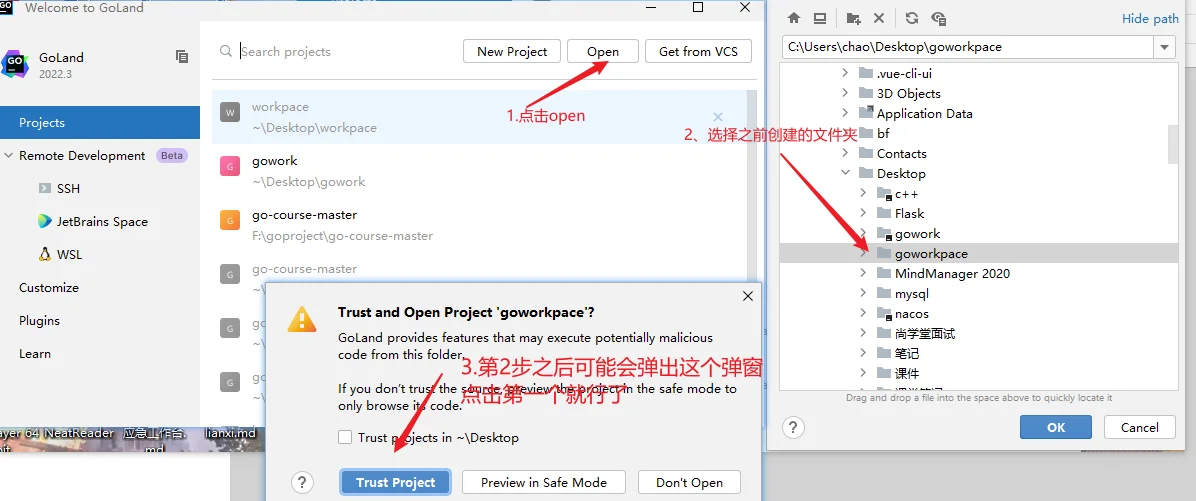Choose Preview in Safe Mode
The image size is (1196, 501).
point(544,482)
